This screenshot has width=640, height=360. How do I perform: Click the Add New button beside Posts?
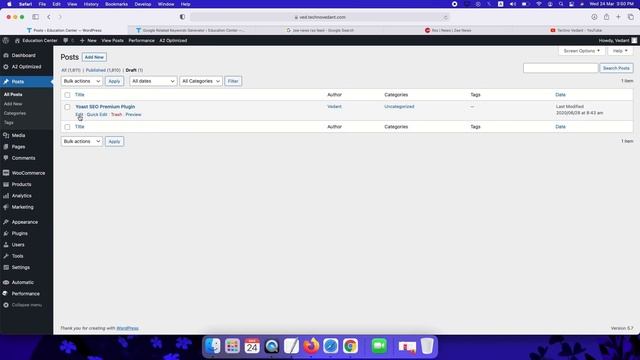(x=94, y=57)
